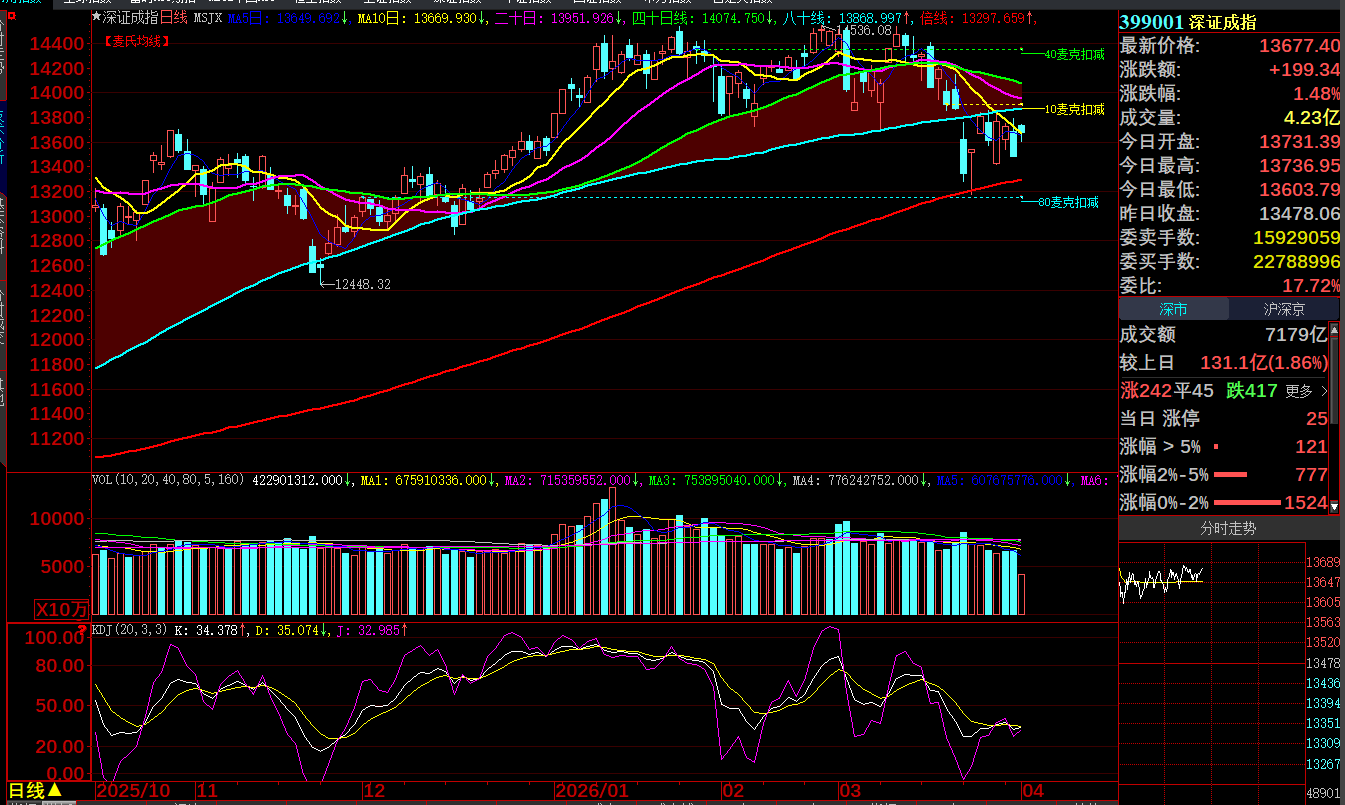Click the 麦氏均线 indicator label
Viewport: 1345px width, 805px height.
[136, 41]
